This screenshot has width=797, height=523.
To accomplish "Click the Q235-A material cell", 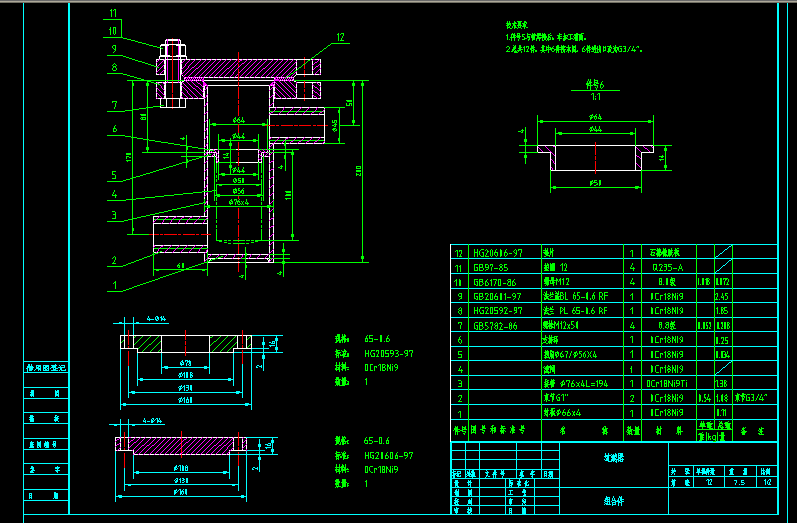I will [x=666, y=268].
